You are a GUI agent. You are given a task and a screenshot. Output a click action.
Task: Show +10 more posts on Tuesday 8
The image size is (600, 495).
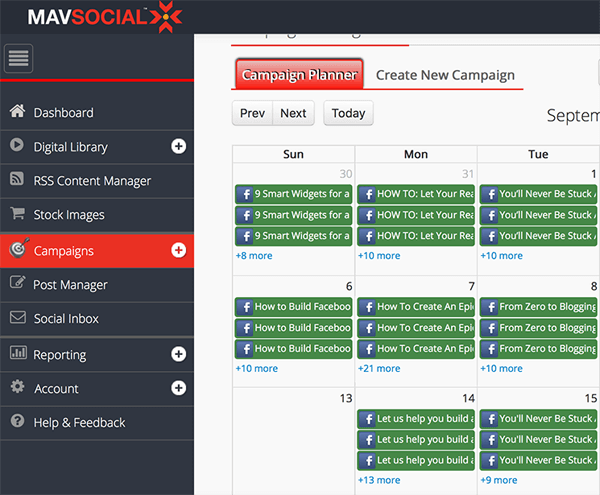pos(501,368)
